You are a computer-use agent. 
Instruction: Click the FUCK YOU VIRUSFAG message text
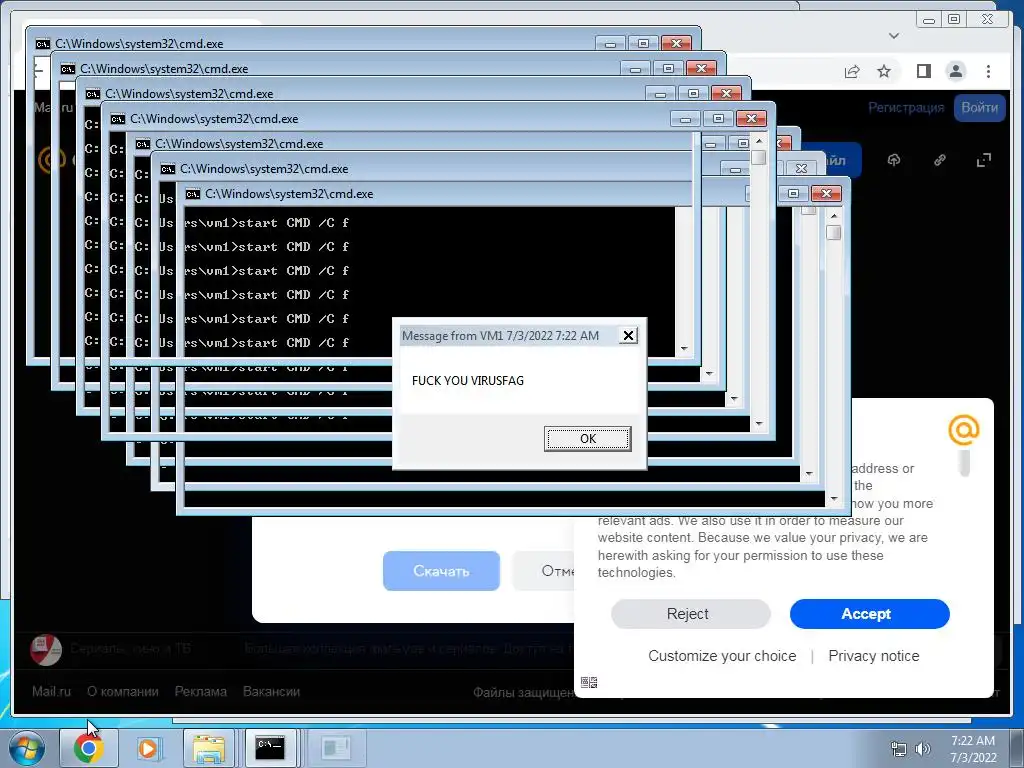(468, 381)
